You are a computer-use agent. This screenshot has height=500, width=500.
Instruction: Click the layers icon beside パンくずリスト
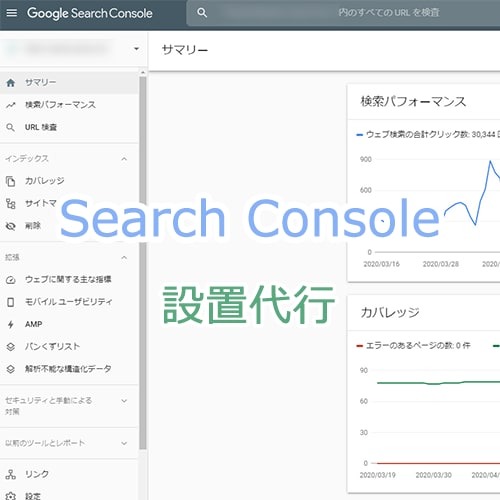pyautogui.click(x=11, y=347)
